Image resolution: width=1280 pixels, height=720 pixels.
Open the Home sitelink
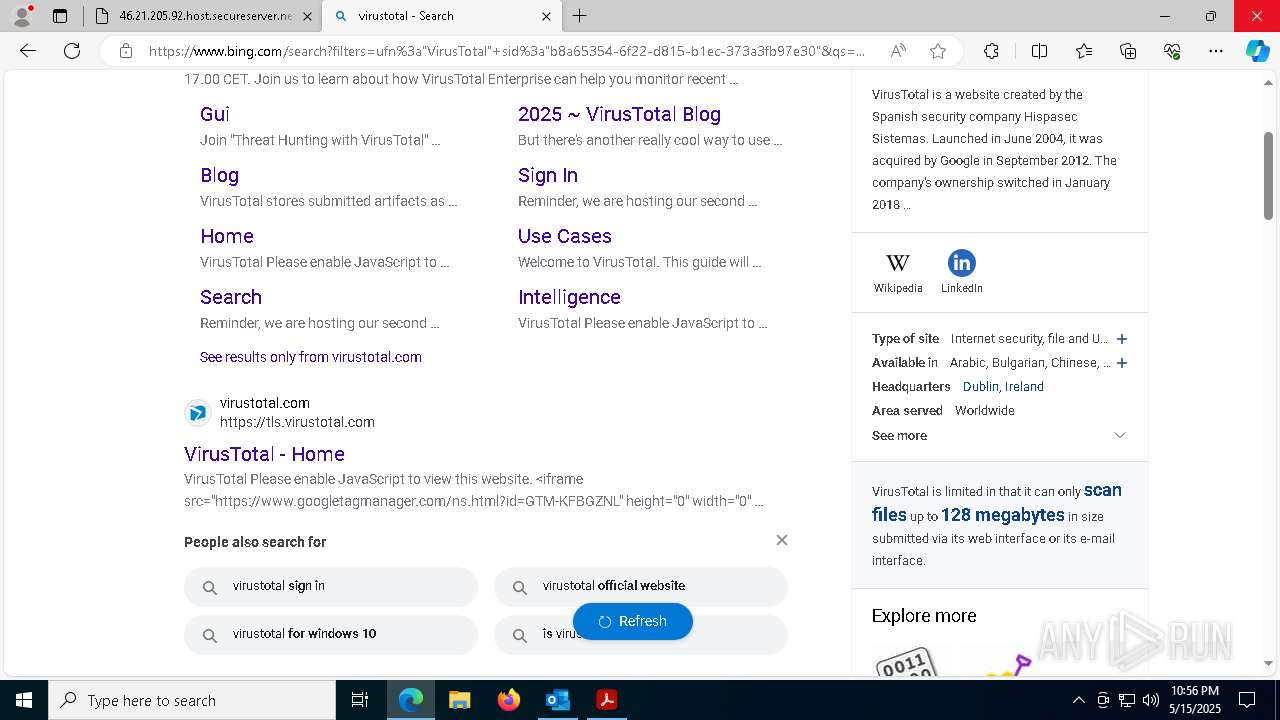click(227, 236)
